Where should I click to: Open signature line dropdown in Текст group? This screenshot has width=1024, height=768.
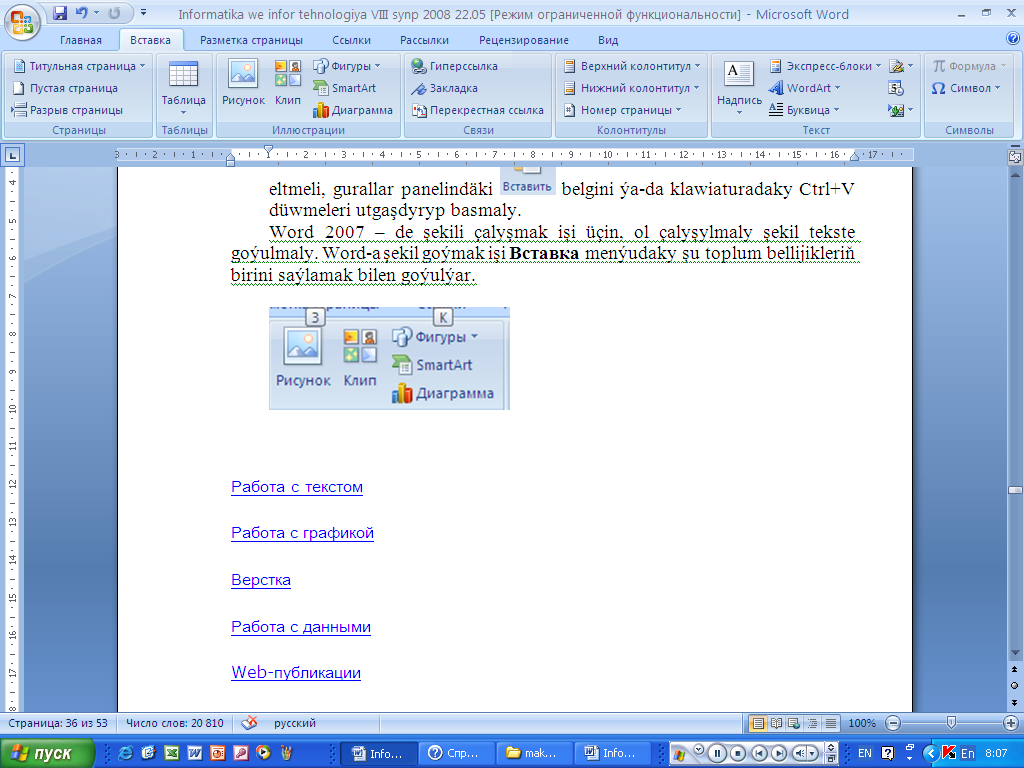point(901,66)
